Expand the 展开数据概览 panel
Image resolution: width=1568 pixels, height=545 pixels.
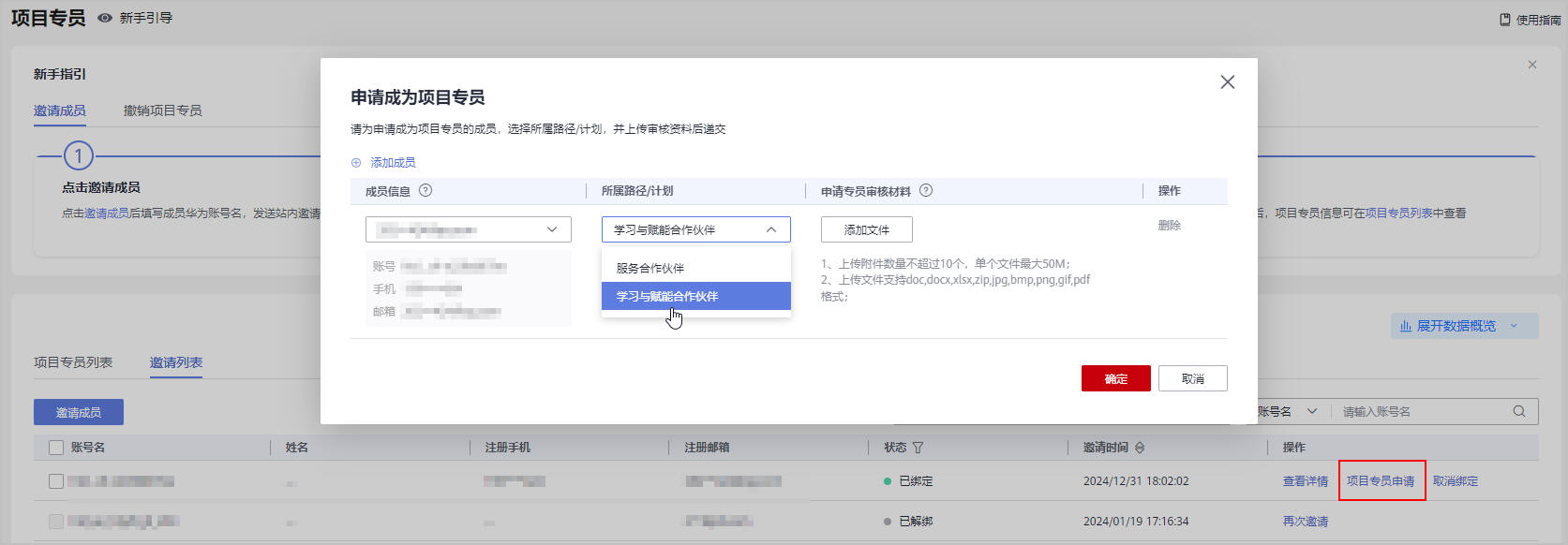coord(1463,326)
